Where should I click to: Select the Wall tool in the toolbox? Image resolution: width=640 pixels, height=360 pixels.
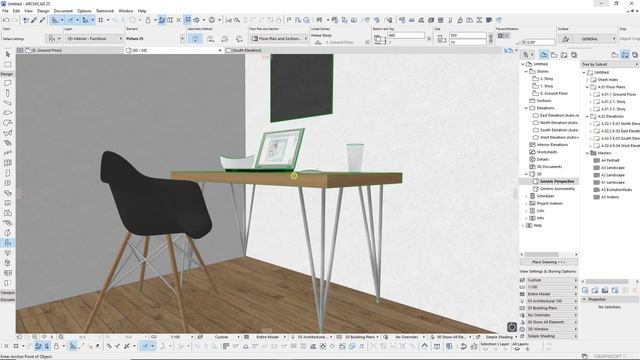(x=8, y=83)
